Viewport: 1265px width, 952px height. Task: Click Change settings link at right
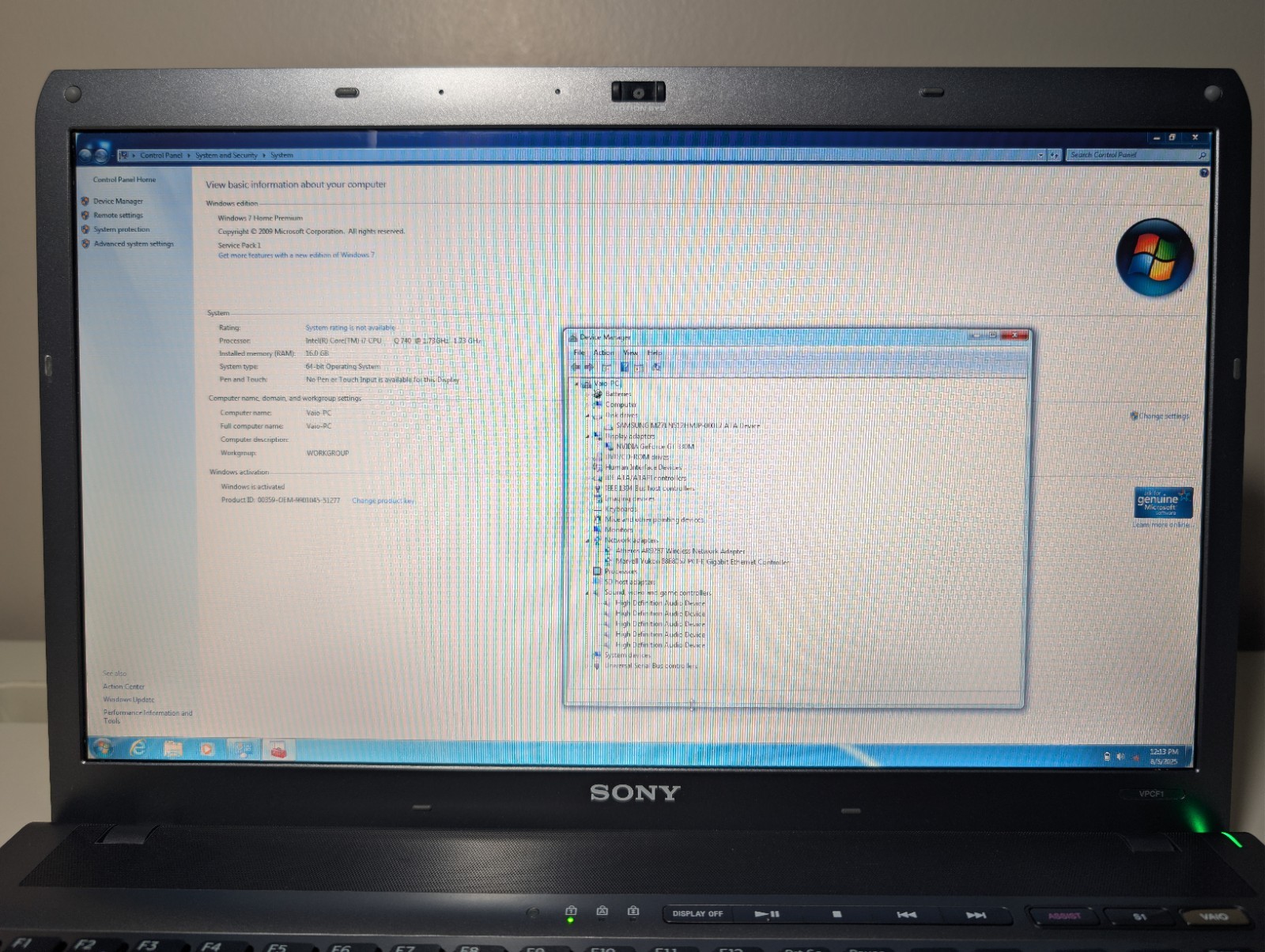1163,416
